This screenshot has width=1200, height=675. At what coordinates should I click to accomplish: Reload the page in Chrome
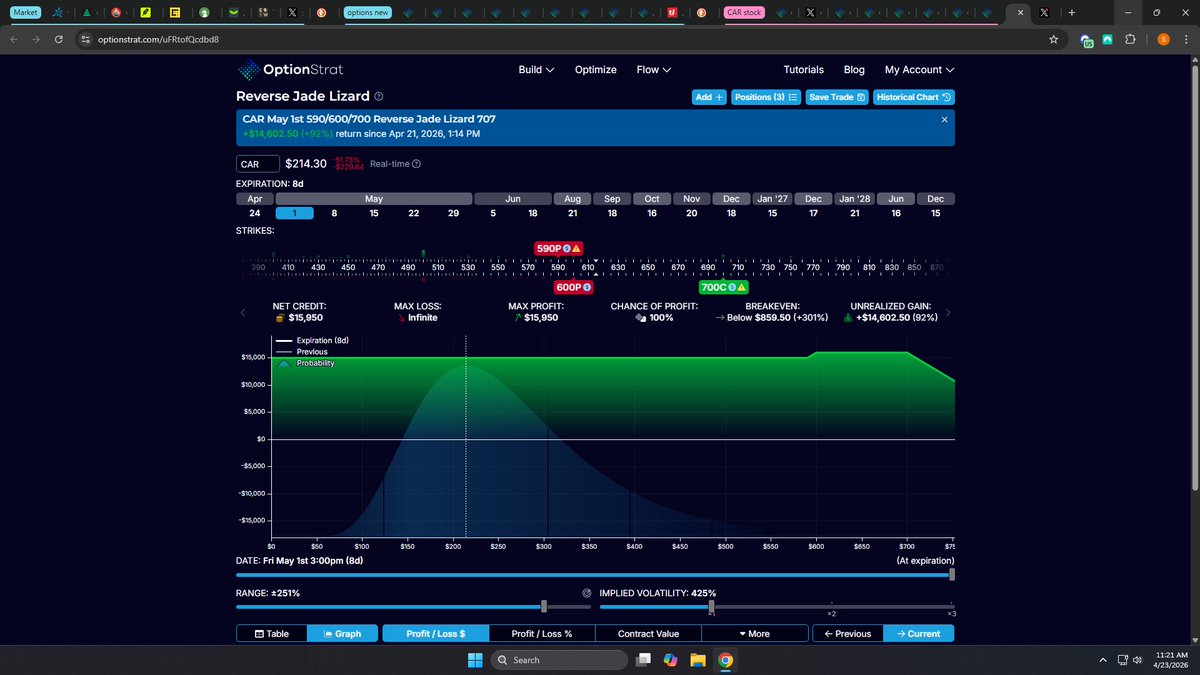coord(59,39)
